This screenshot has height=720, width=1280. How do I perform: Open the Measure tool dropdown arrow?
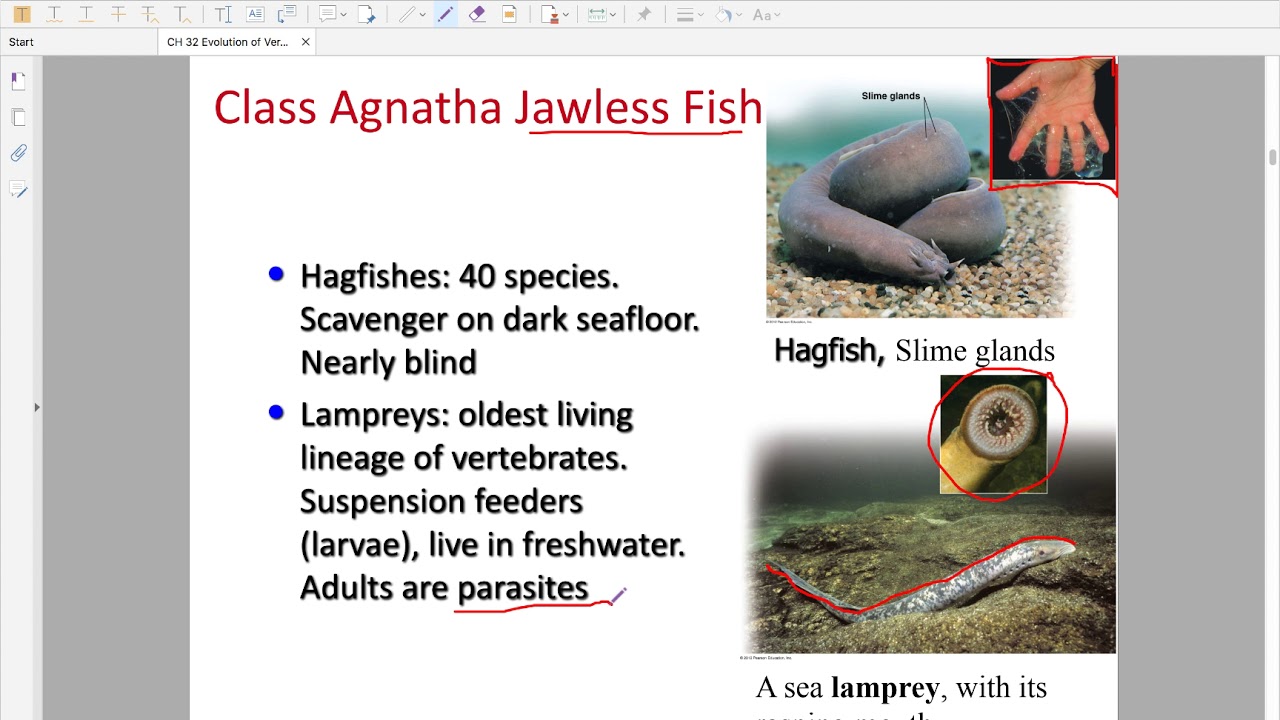(613, 15)
